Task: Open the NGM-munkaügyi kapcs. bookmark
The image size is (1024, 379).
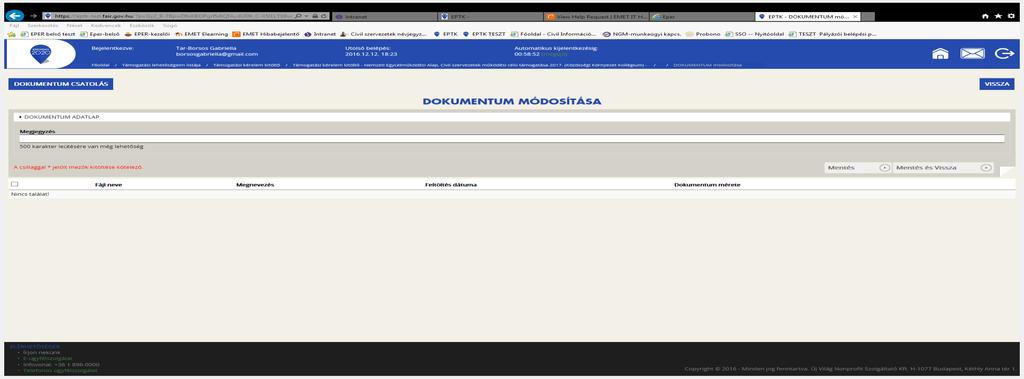Action: tap(641, 34)
